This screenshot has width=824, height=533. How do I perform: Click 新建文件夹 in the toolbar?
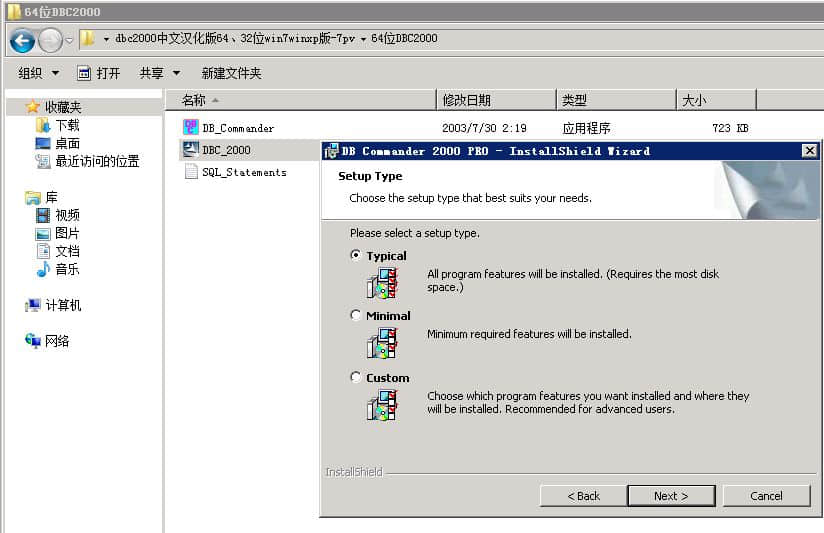[231, 73]
